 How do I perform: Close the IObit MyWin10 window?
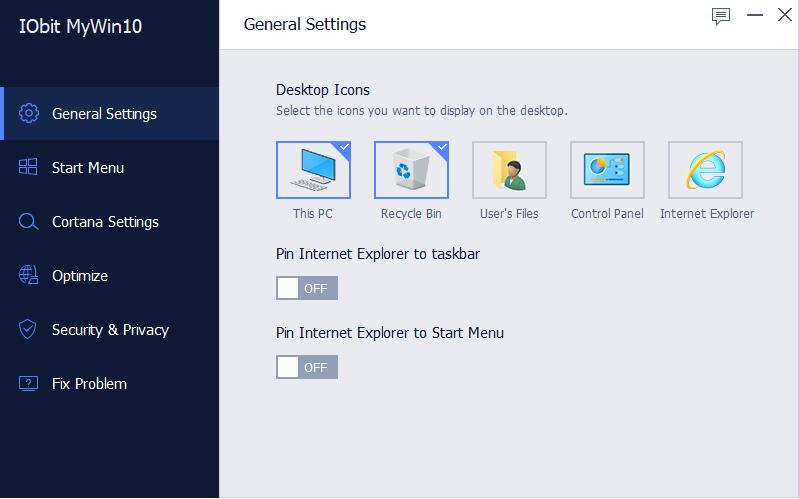[785, 15]
